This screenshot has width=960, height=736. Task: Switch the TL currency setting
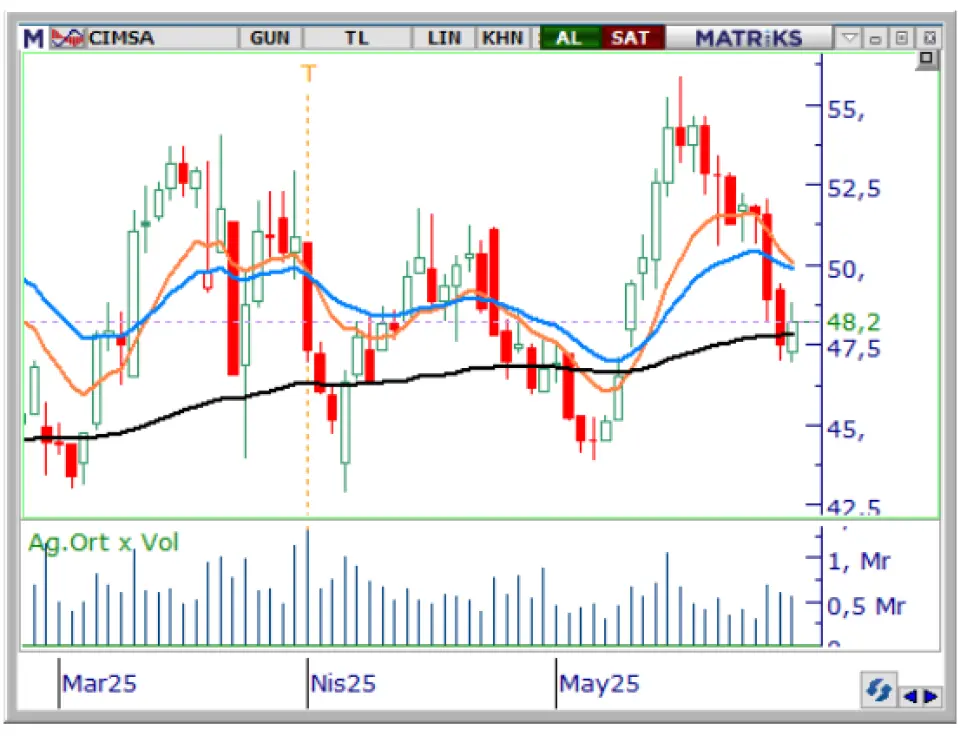coord(357,38)
